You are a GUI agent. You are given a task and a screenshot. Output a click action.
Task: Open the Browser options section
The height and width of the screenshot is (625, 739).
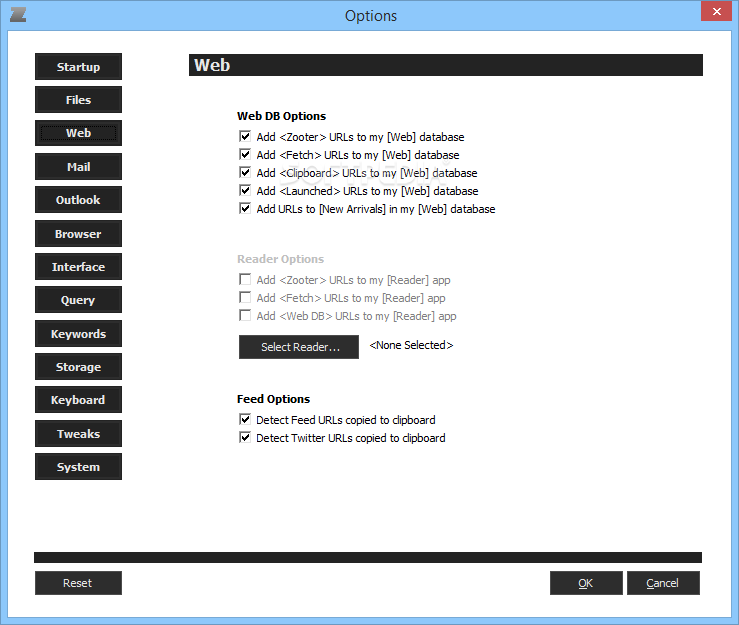click(78, 234)
